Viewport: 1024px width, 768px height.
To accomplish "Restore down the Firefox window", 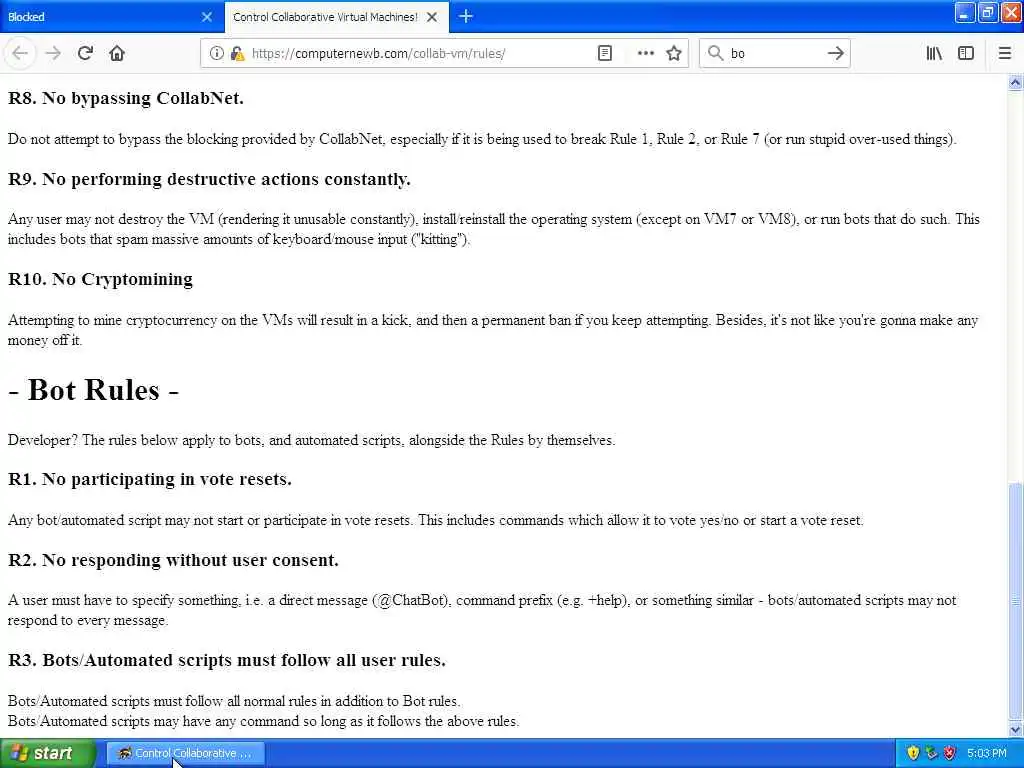I will [987, 13].
